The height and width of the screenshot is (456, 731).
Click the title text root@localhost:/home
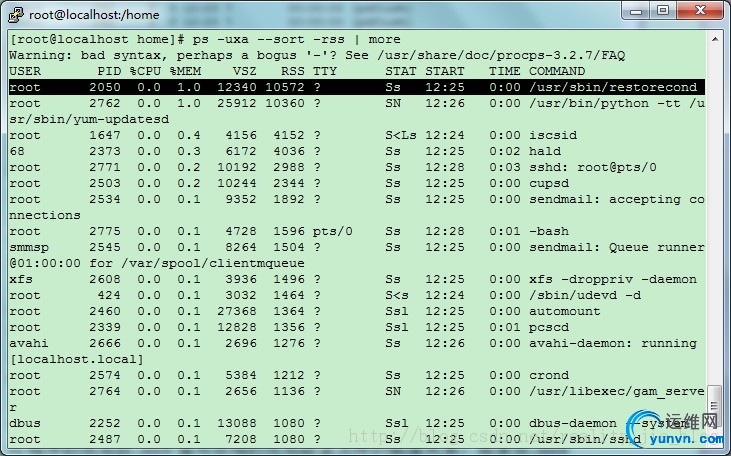point(94,14)
